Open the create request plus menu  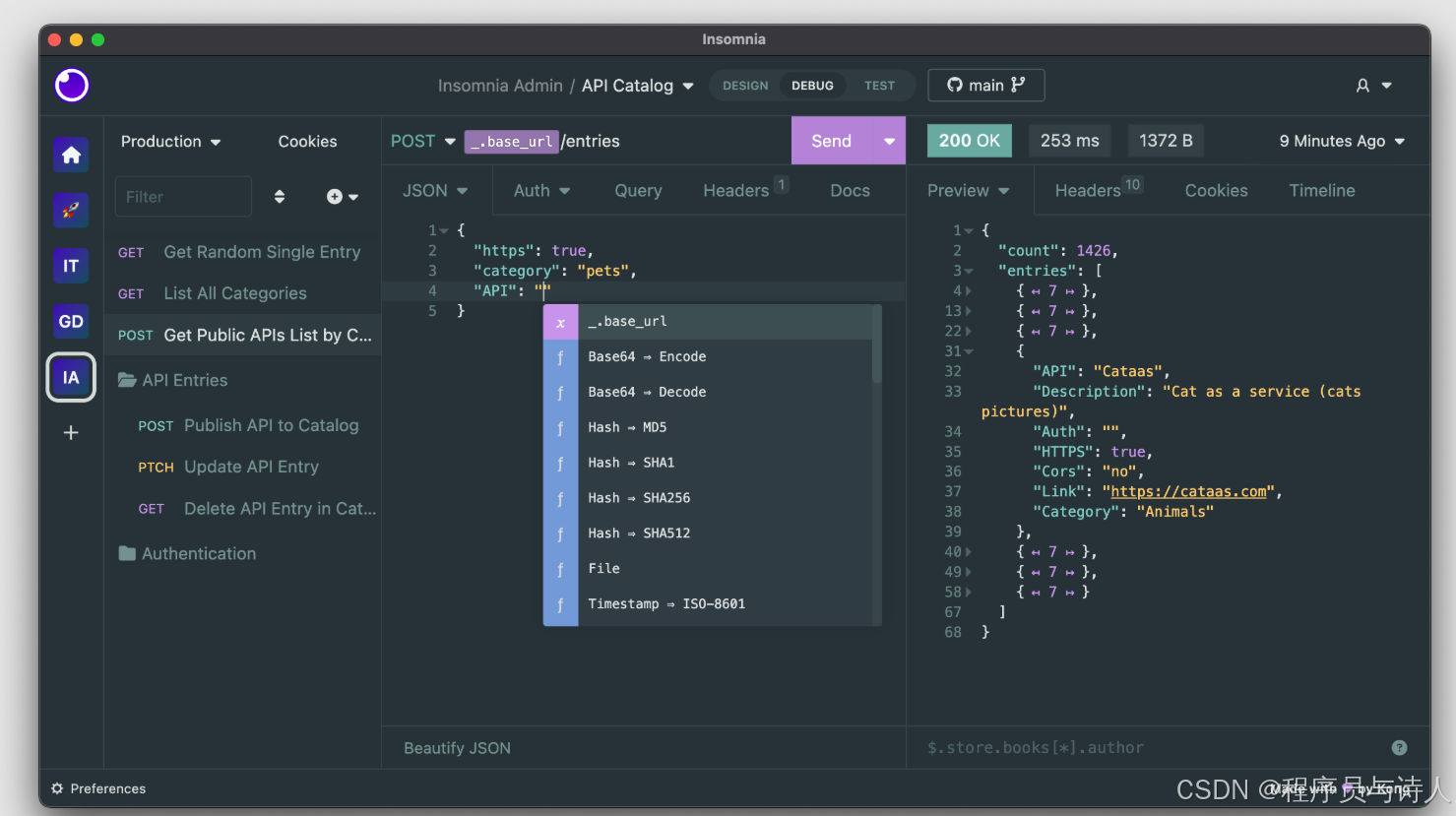pos(343,197)
